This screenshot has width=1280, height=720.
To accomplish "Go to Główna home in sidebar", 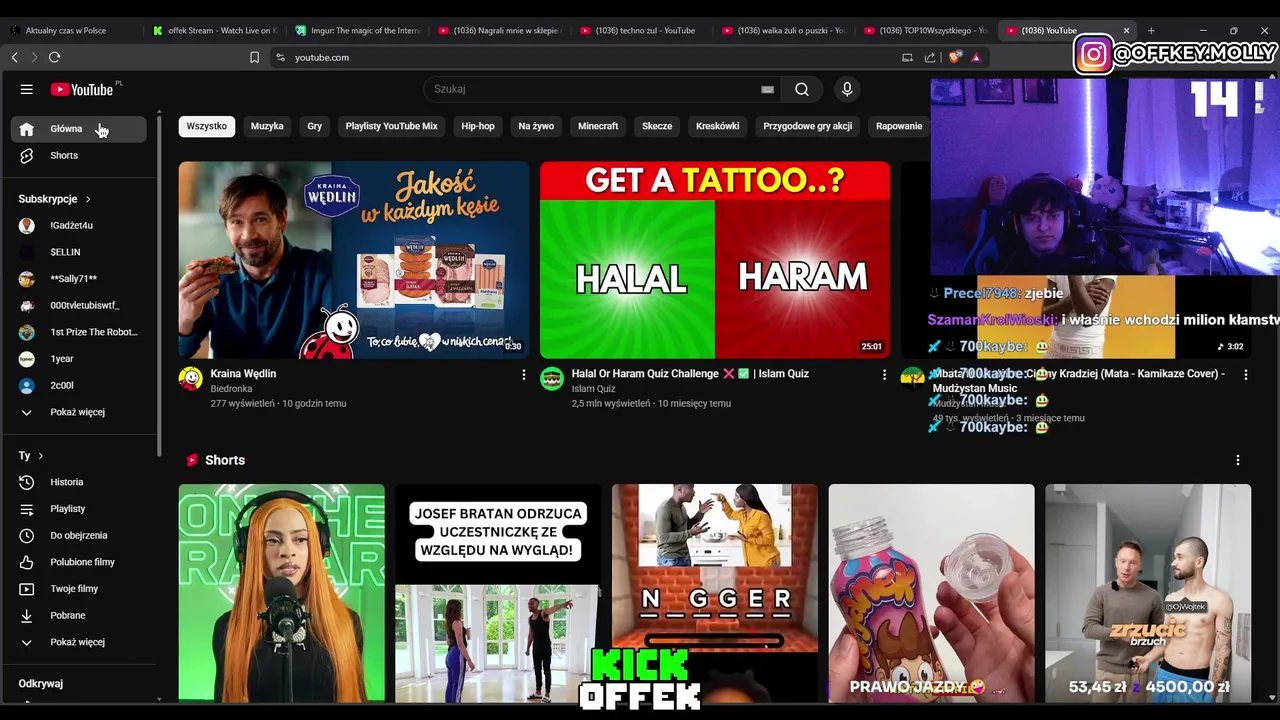I will click(79, 129).
